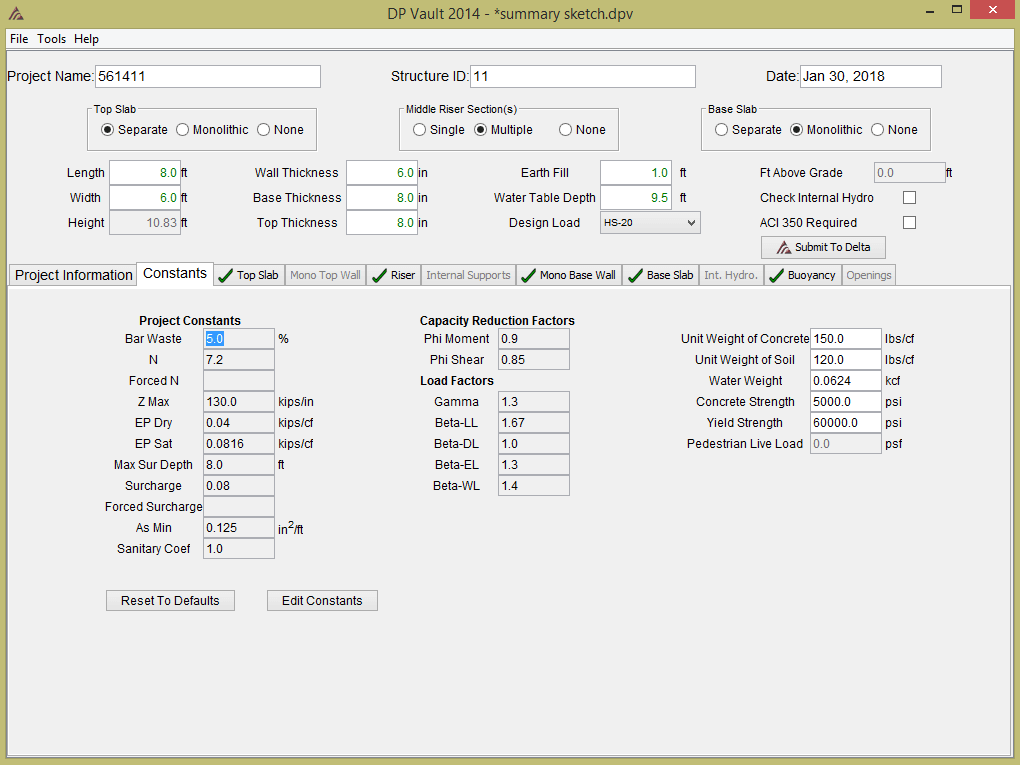Click the Project Name input field
This screenshot has height=765, width=1020.
click(207, 77)
